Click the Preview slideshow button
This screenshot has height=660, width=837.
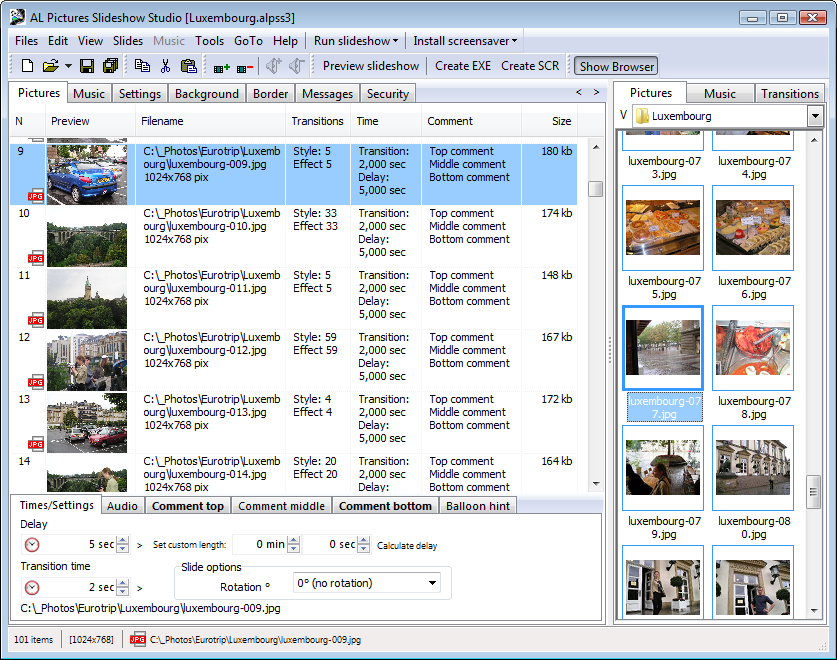371,66
